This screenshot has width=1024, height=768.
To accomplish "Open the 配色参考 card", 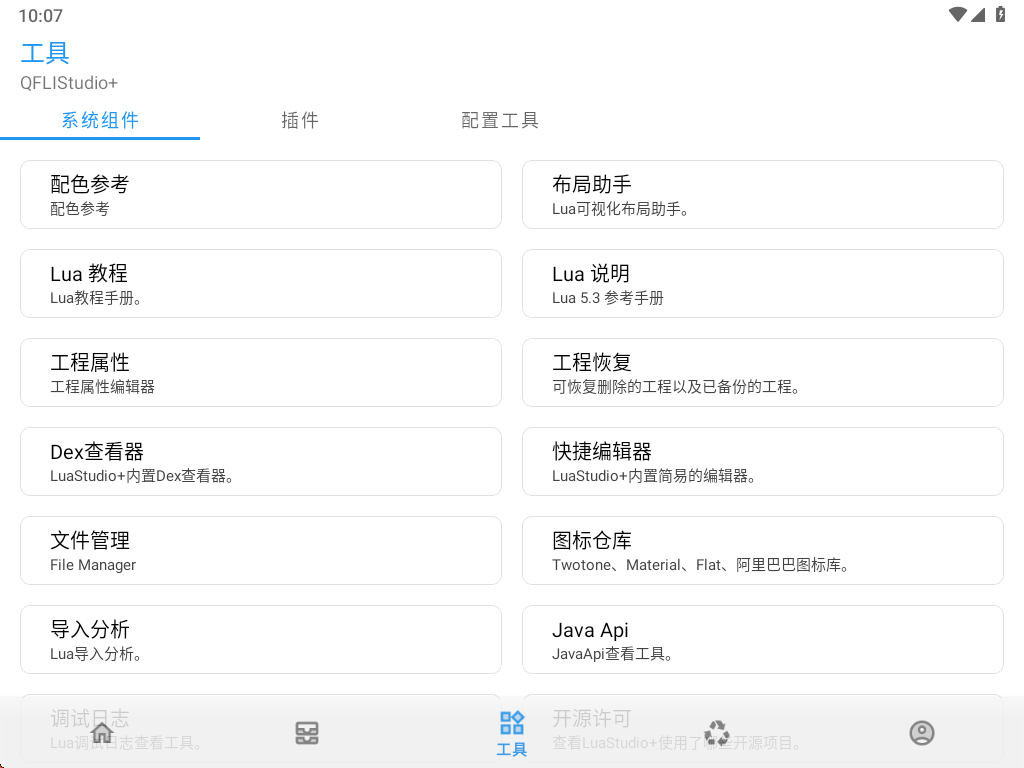I will (261, 195).
